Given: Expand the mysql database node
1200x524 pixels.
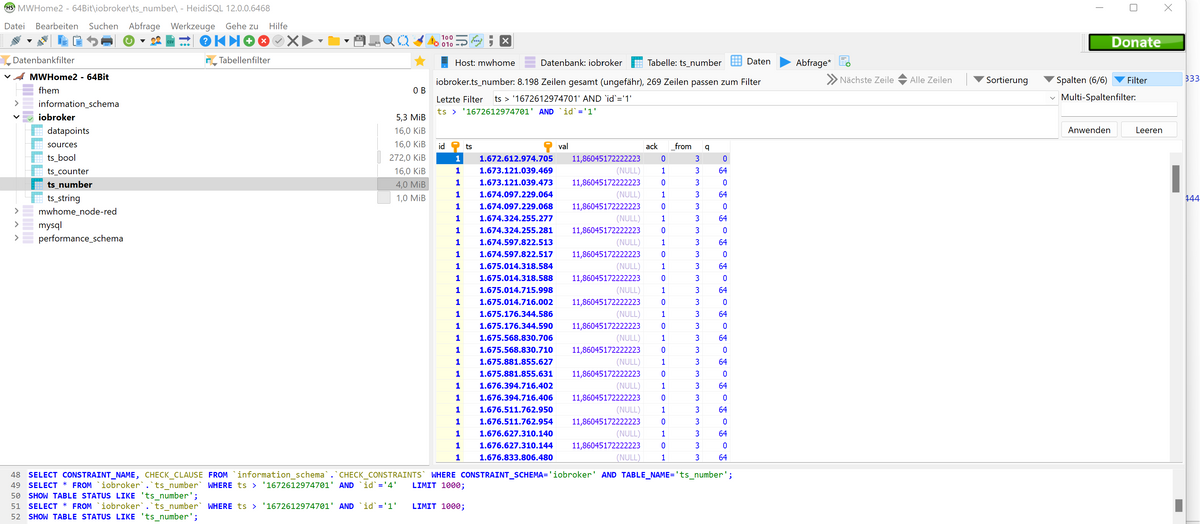Looking at the screenshot, I should [x=16, y=225].
